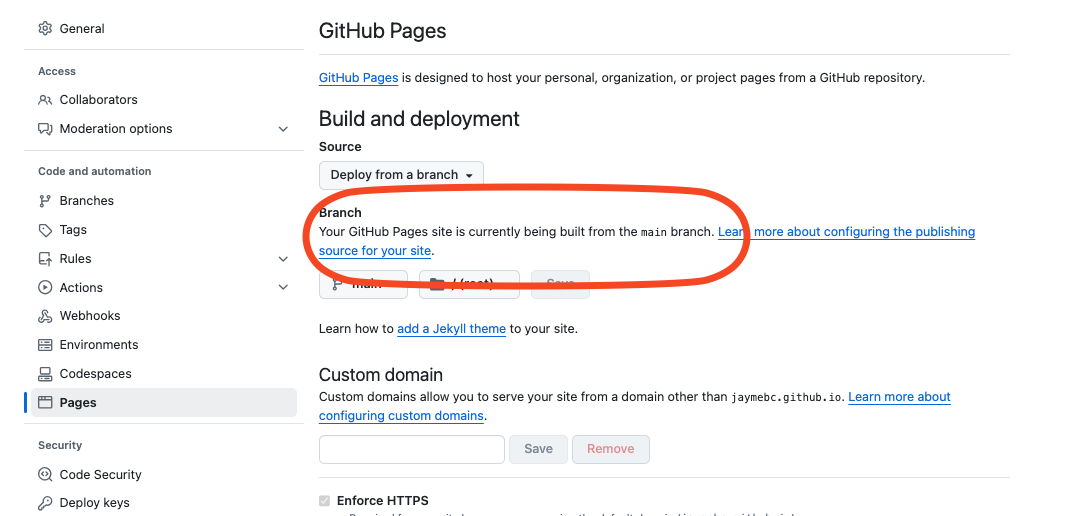Open the Deploy from a branch dropdown
This screenshot has height=516, width=1068.
pyautogui.click(x=401, y=175)
